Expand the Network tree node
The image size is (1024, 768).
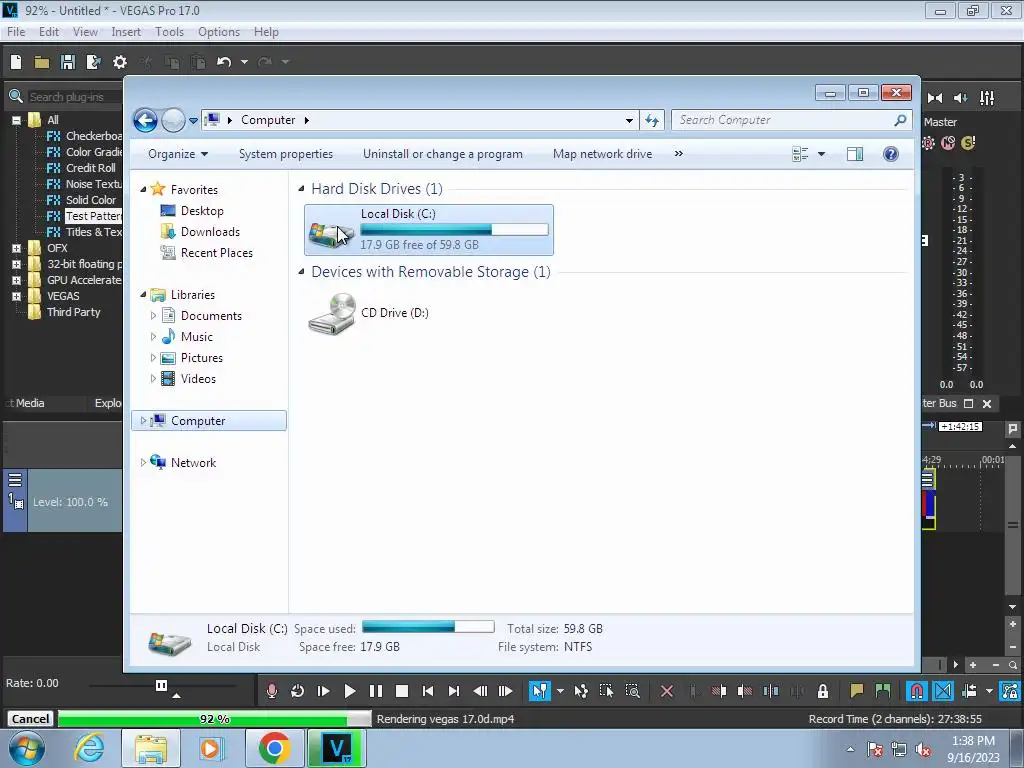pos(143,462)
